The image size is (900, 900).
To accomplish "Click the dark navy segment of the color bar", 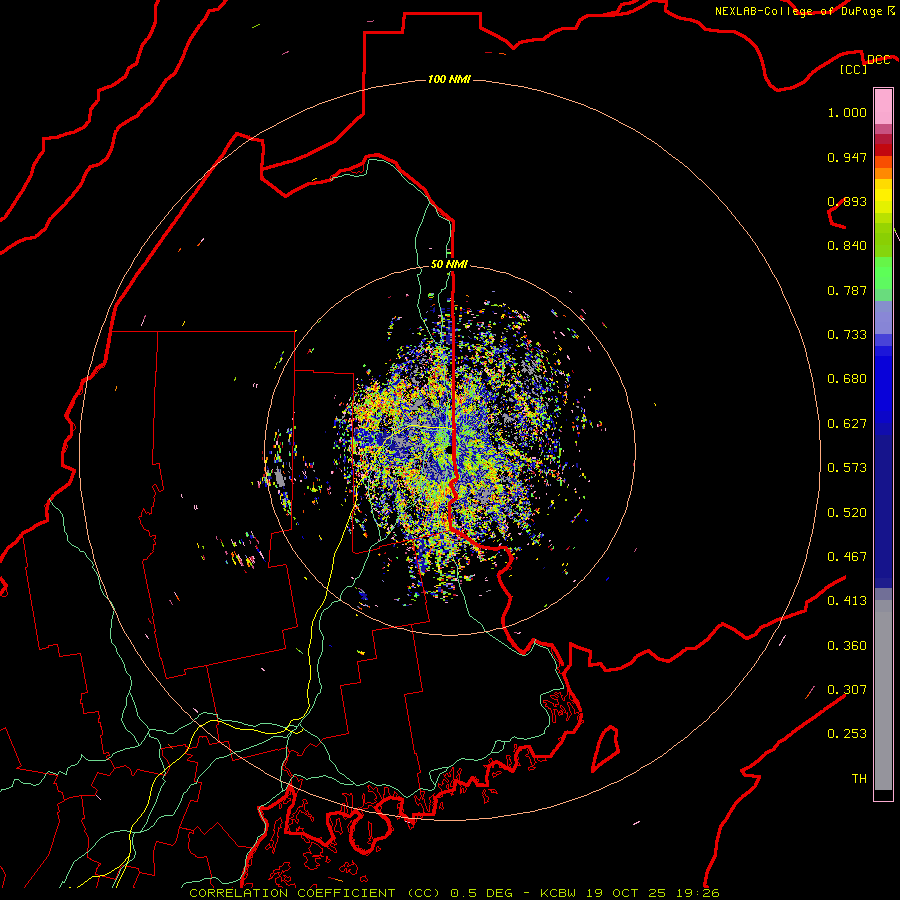I will coord(883,511).
